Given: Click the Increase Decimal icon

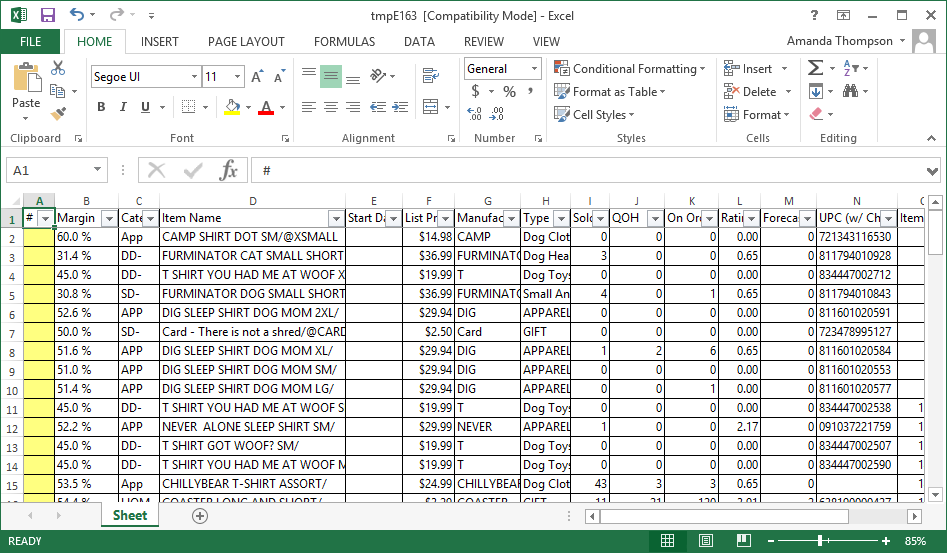Looking at the screenshot, I should 475,113.
